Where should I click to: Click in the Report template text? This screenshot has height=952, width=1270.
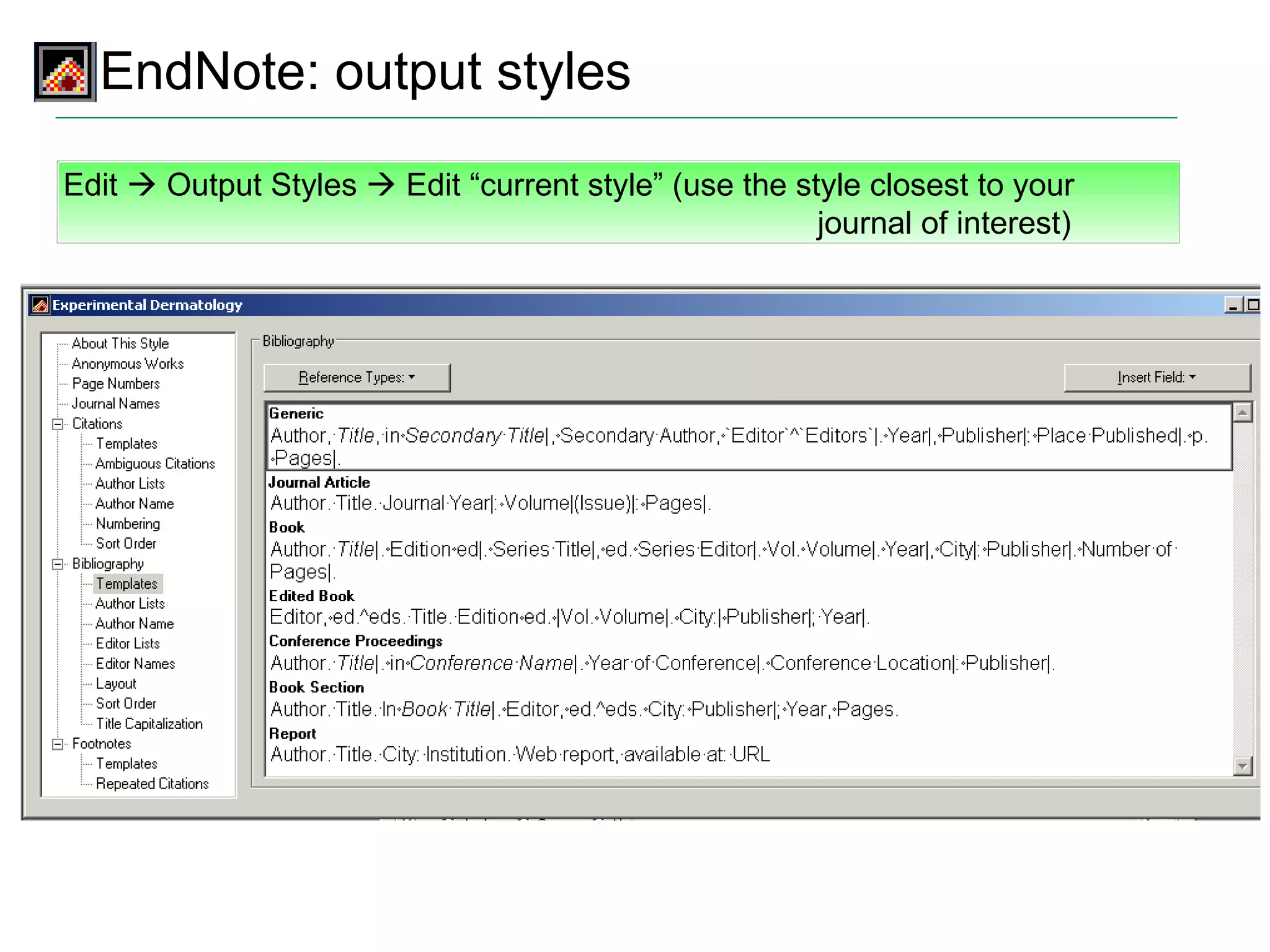tap(520, 755)
